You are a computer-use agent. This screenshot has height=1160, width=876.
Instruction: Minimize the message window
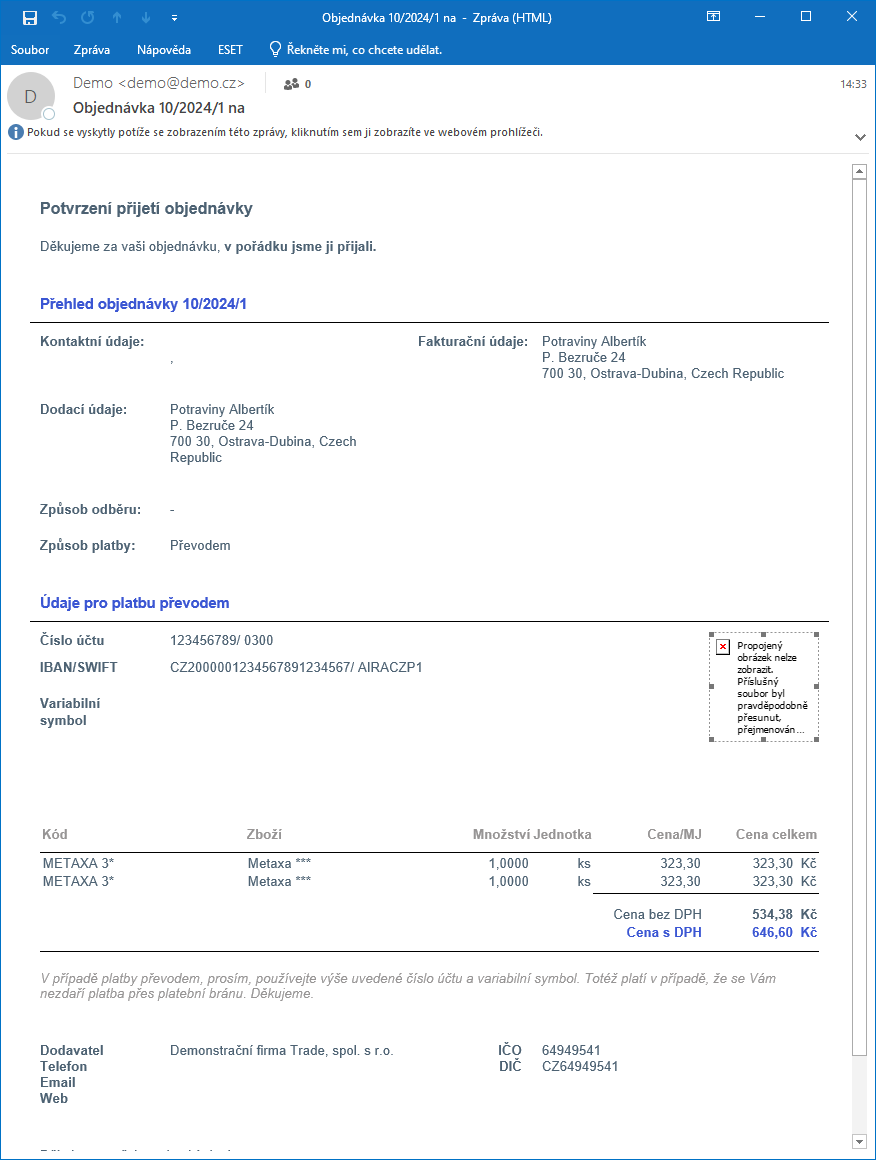pos(760,16)
